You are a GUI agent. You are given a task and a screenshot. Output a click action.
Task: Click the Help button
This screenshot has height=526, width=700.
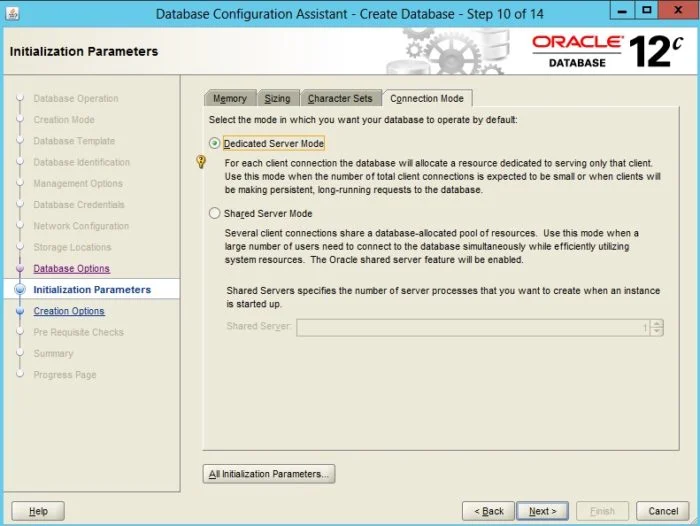pyautogui.click(x=38, y=511)
